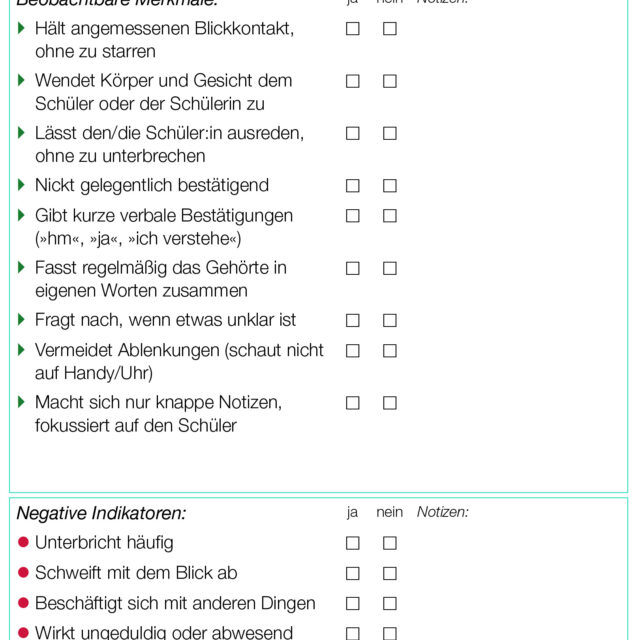Check 'ja' for Macht sich nur knappe Notizen
This screenshot has height=640, width=640.
pyautogui.click(x=353, y=403)
